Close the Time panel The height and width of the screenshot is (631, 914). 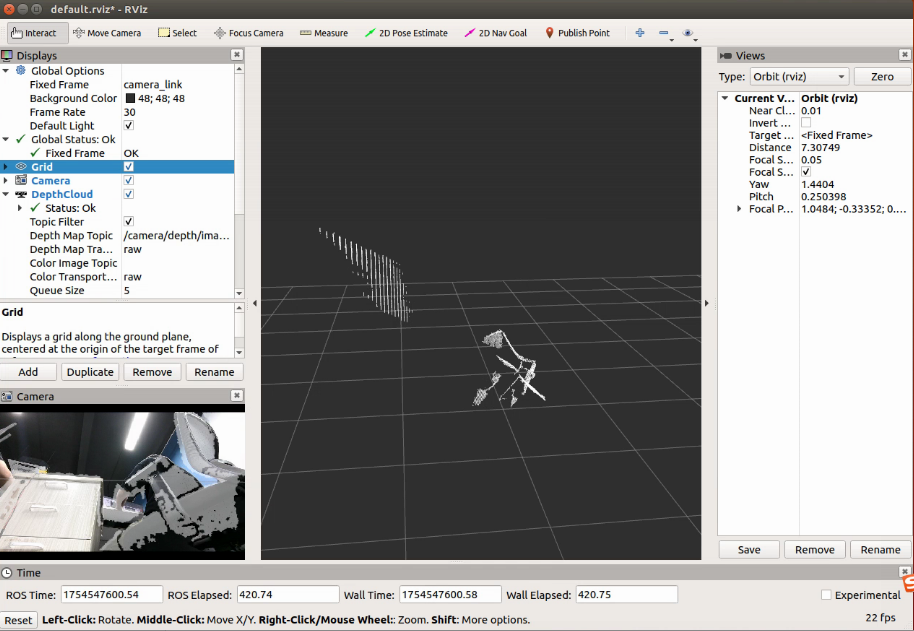pyautogui.click(x=905, y=572)
